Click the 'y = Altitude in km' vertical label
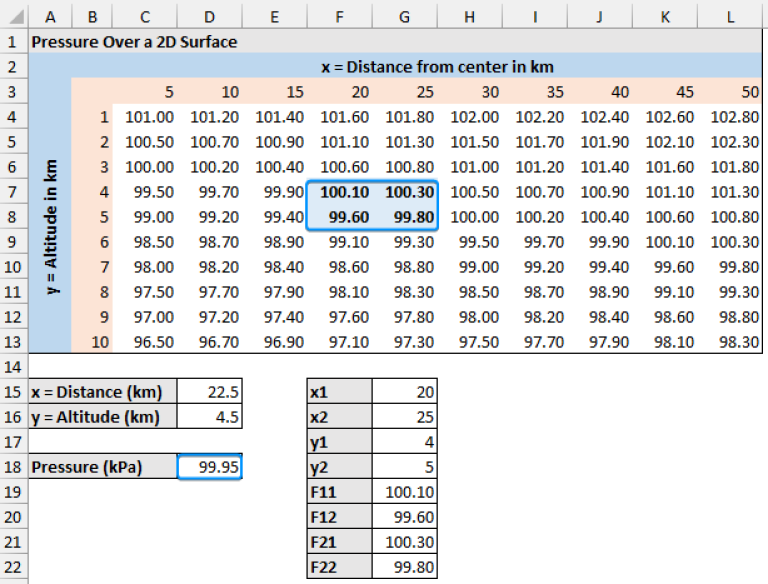 tap(51, 227)
